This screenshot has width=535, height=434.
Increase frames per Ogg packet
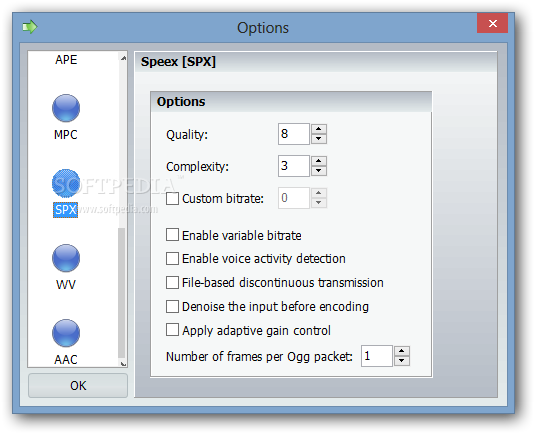(402, 351)
